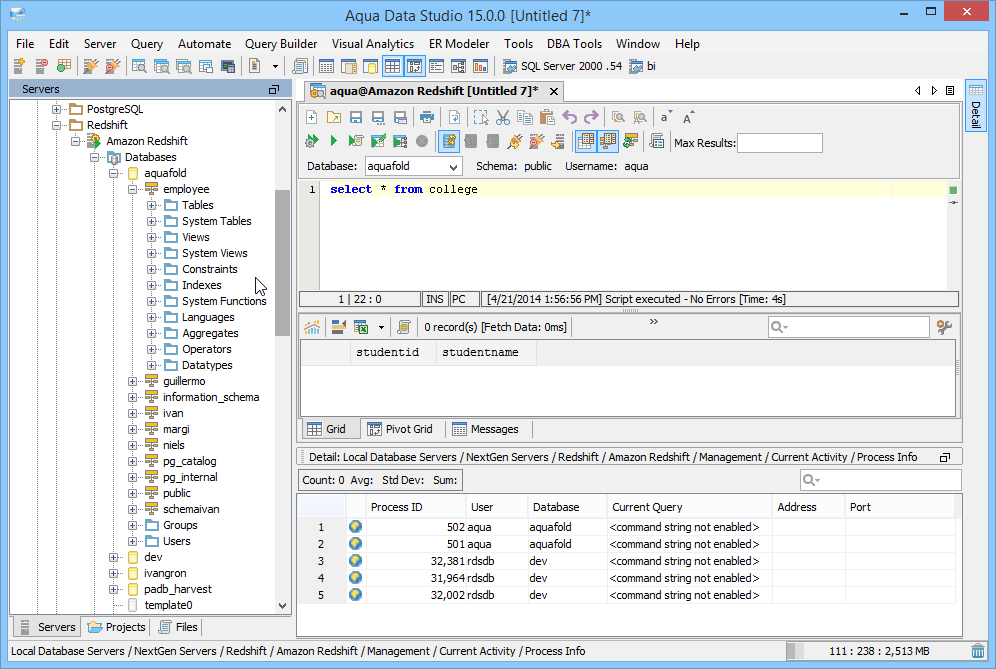Click the open file icon in editor toolbar

tap(333, 118)
